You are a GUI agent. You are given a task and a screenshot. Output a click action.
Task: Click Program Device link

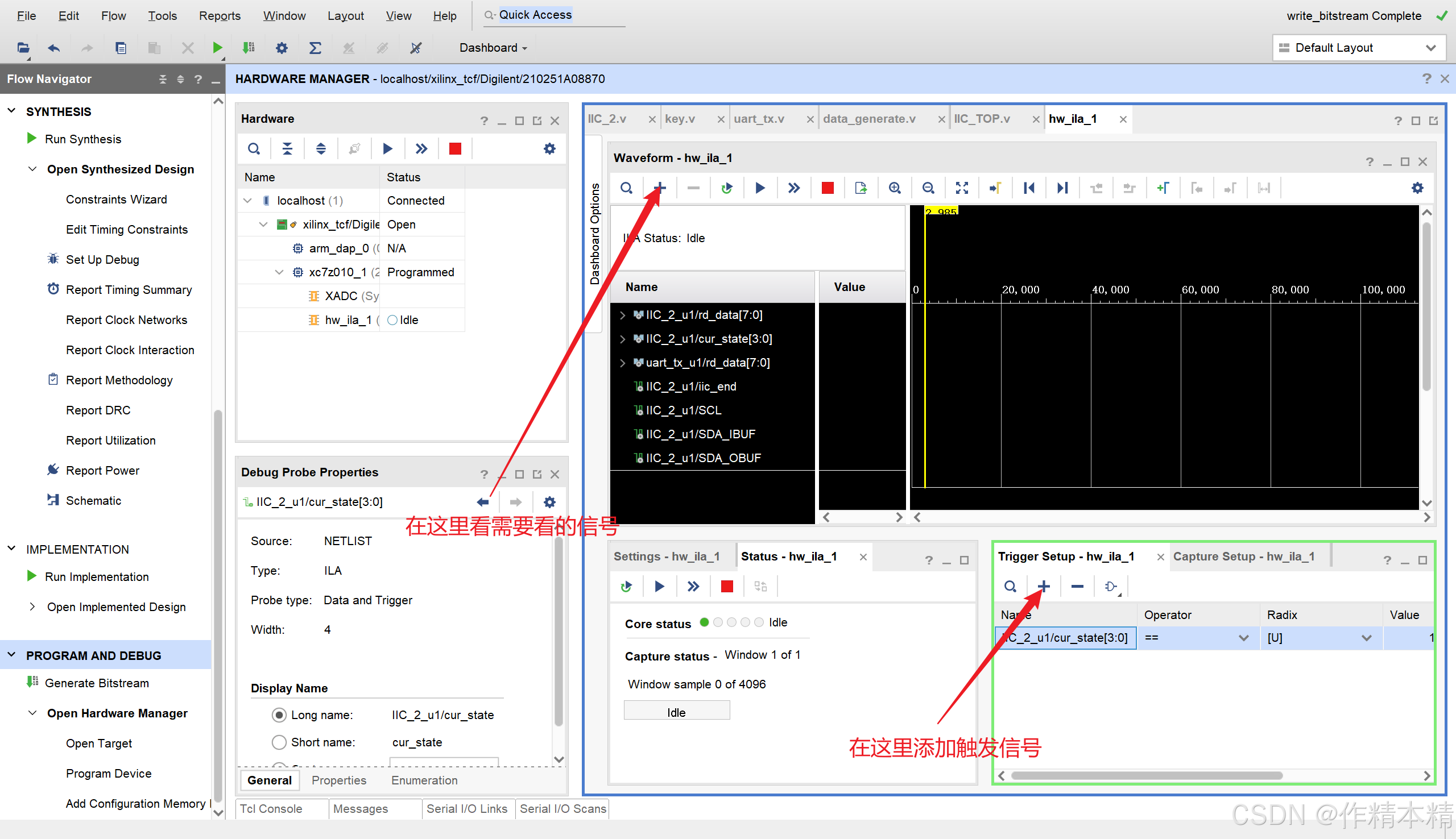tap(109, 773)
